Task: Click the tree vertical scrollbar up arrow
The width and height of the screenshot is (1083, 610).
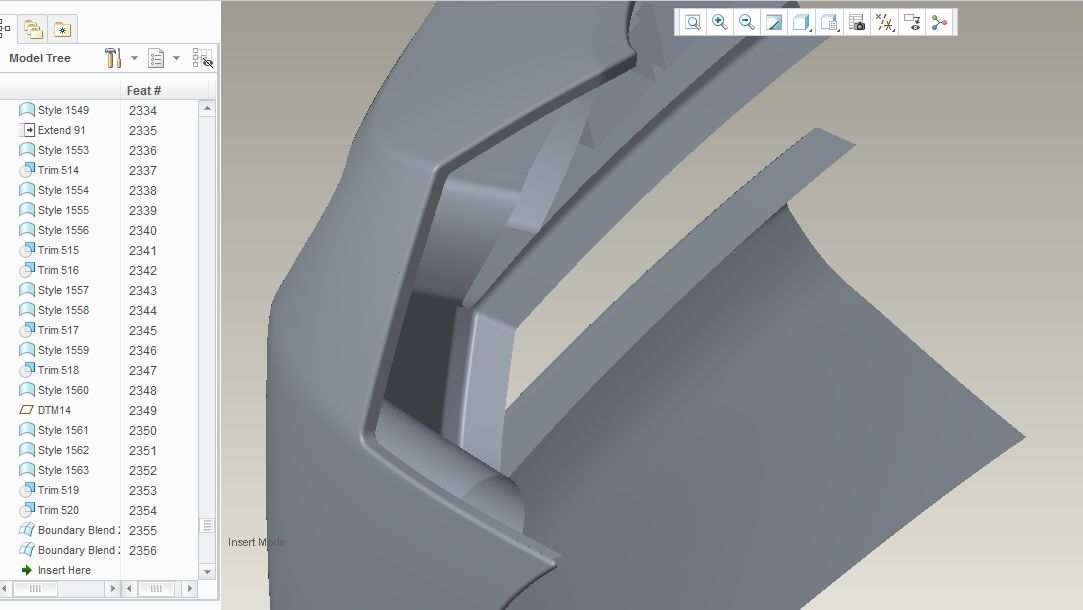Action: [207, 108]
